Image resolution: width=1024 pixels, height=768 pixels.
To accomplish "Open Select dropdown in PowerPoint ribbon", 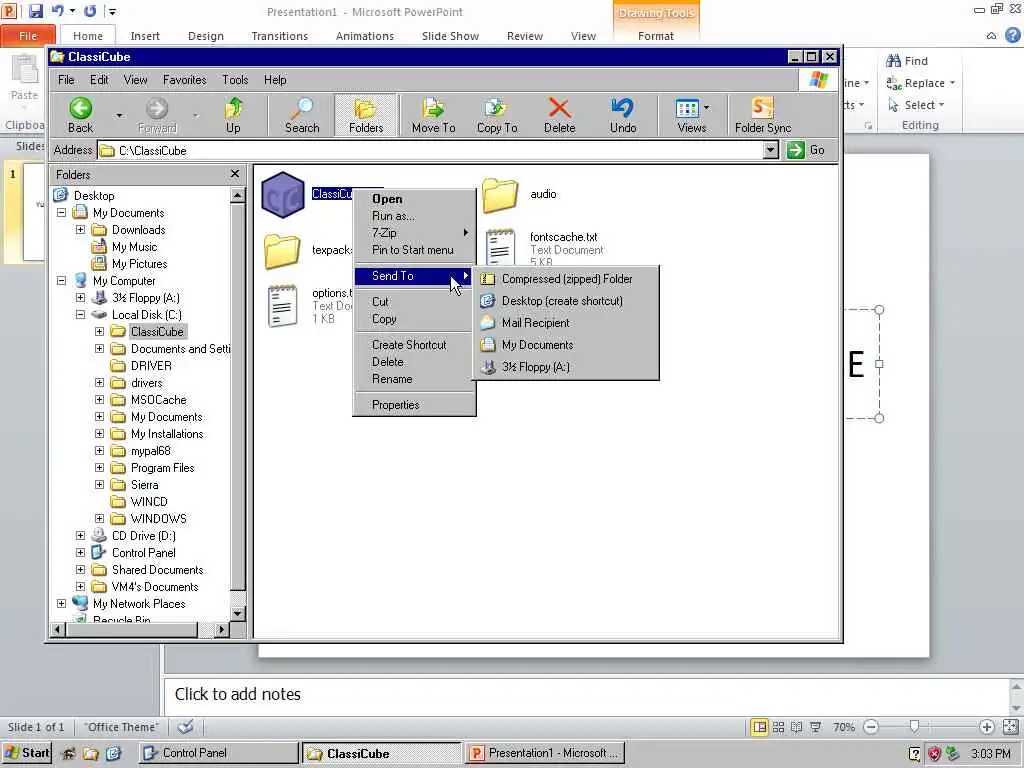I will click(x=916, y=105).
